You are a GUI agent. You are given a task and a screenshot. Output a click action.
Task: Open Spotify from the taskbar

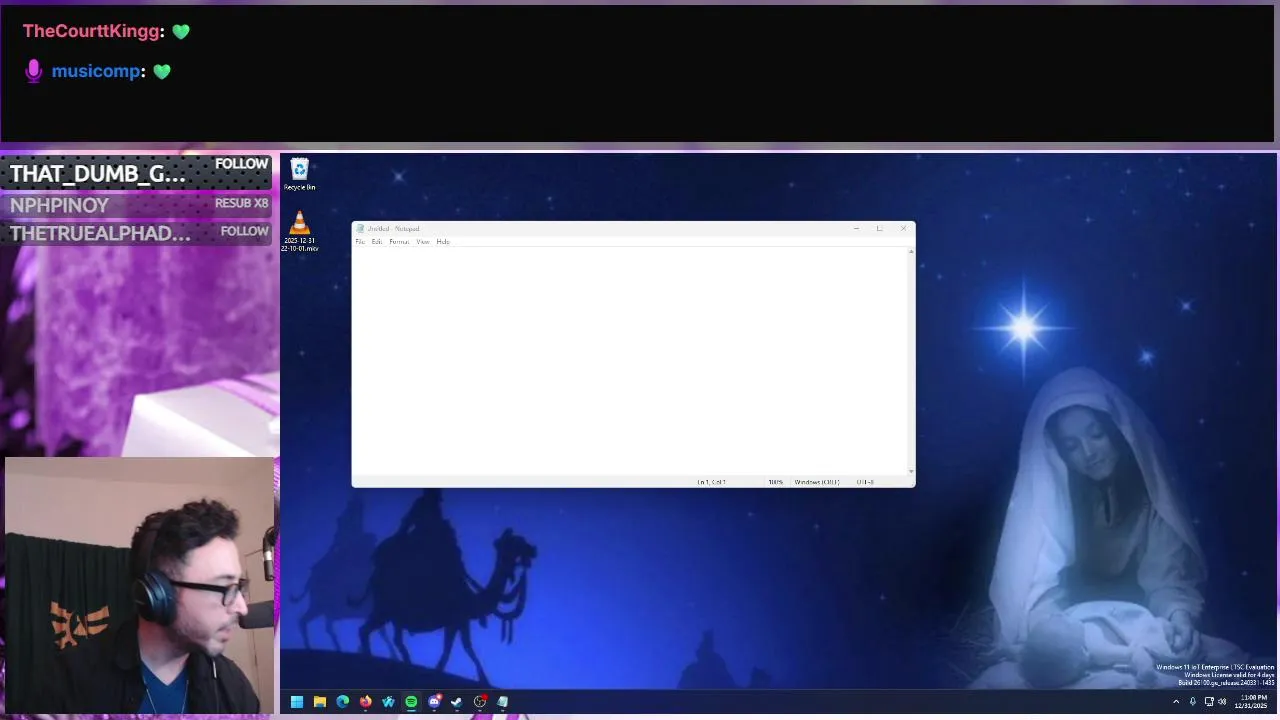pyautogui.click(x=411, y=702)
